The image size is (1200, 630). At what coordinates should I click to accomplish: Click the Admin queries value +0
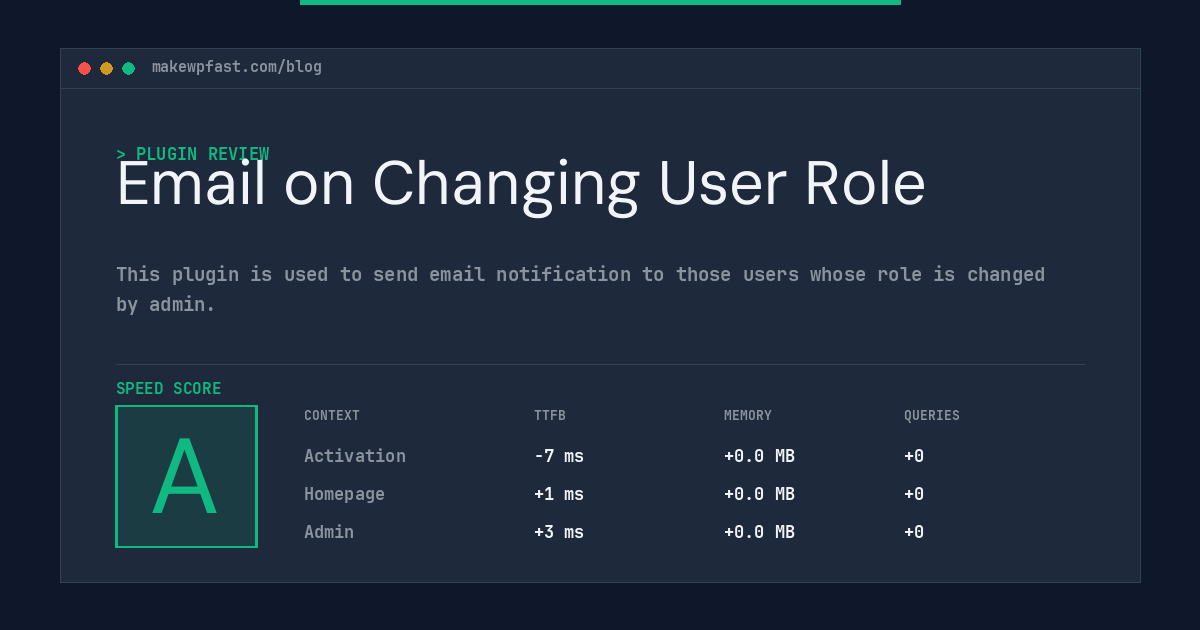pyautogui.click(x=914, y=532)
